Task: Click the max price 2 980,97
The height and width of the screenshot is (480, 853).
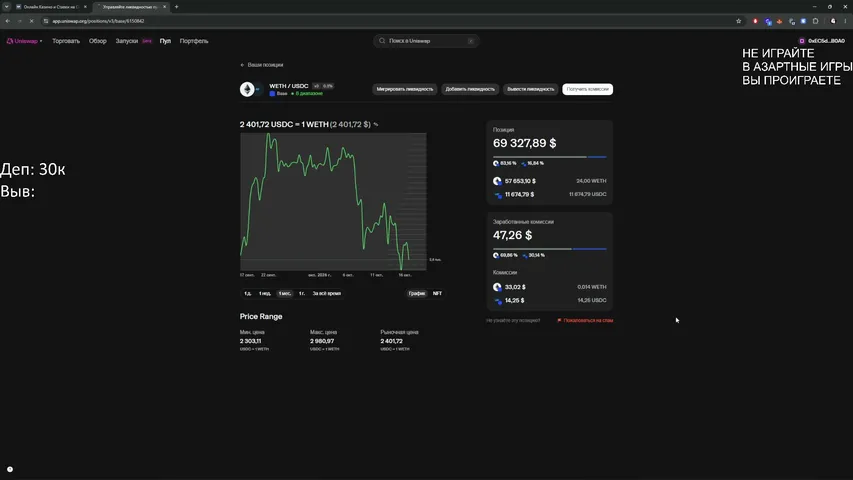Action: tap(322, 341)
